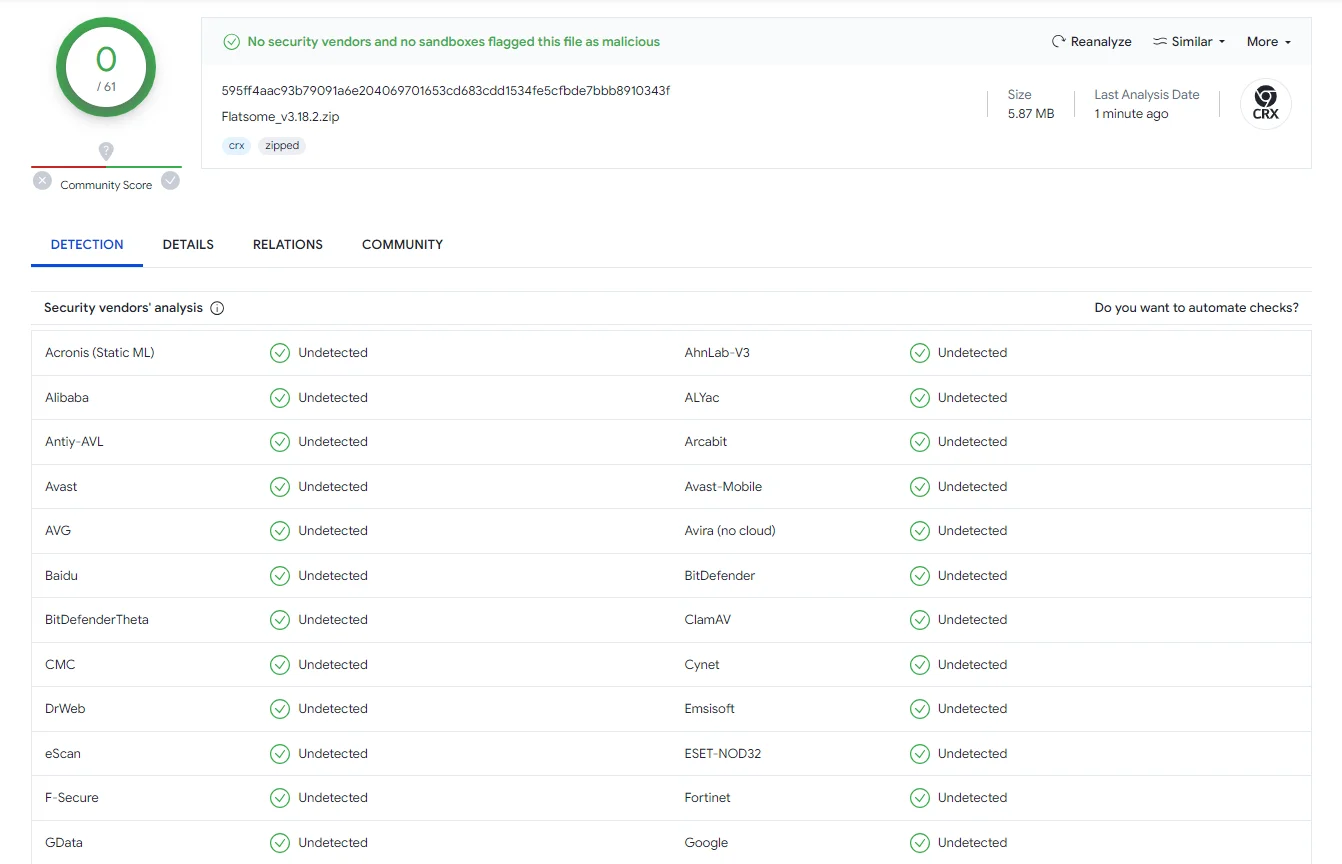
Task: Click the zipped tag
Action: [x=282, y=146]
